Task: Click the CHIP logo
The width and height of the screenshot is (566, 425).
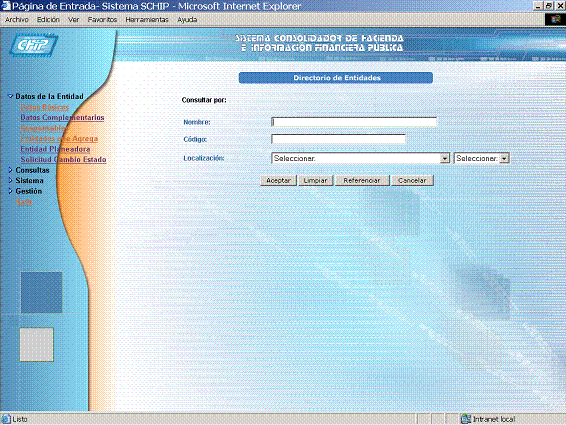Action: [x=33, y=45]
